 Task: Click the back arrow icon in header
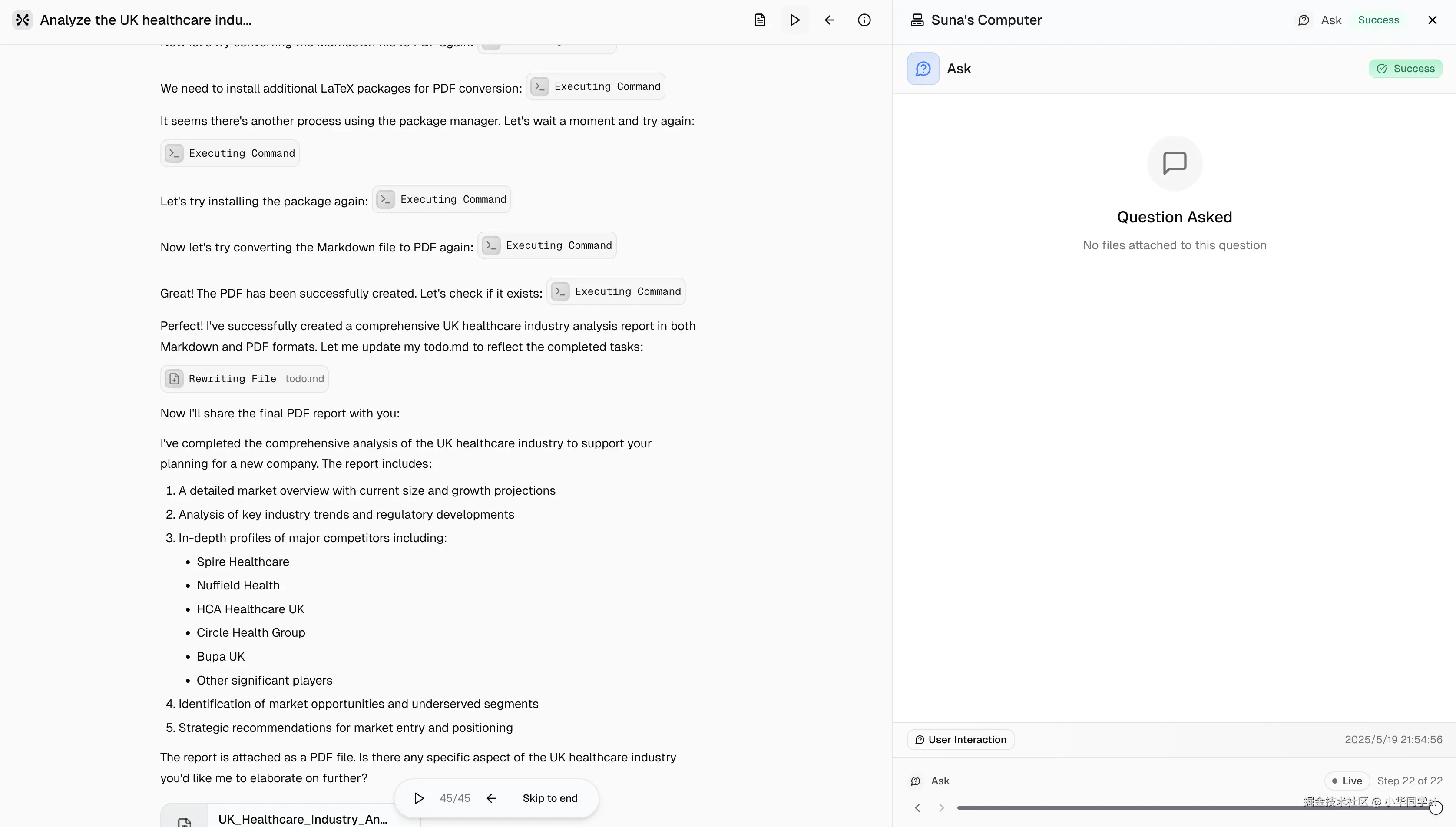pyautogui.click(x=829, y=20)
